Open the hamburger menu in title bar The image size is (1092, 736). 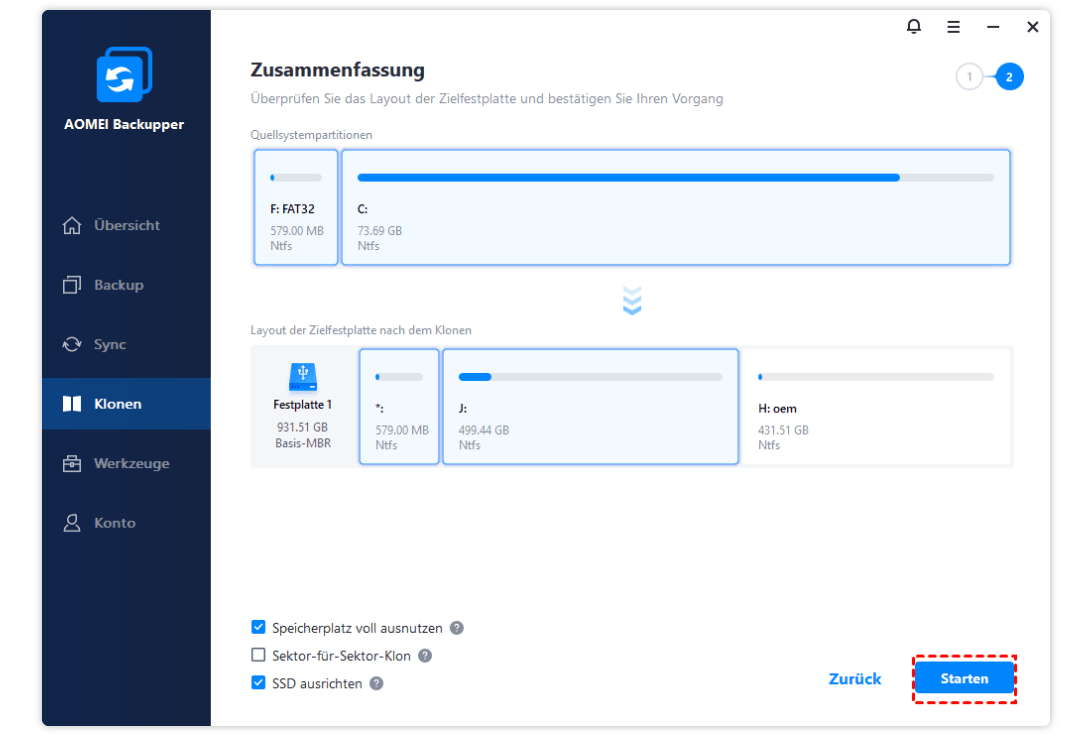pos(954,27)
